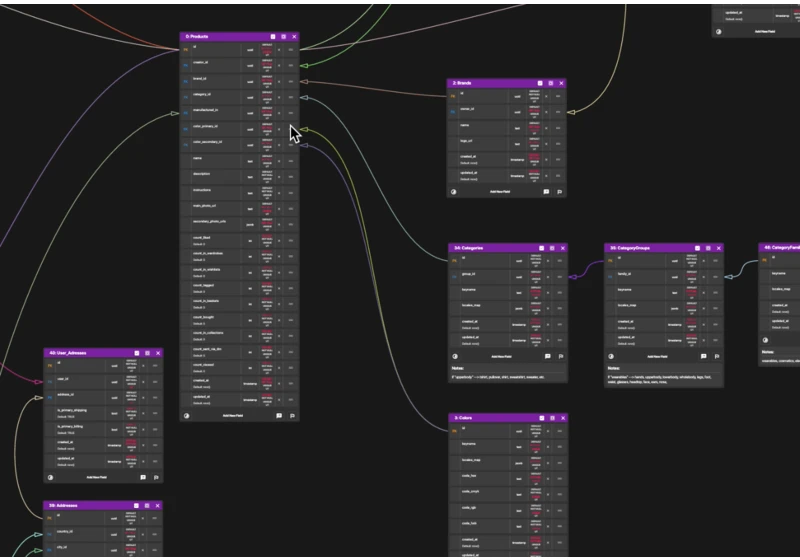Open the comment icon in Products table footer
800x560 pixels.
point(279,416)
